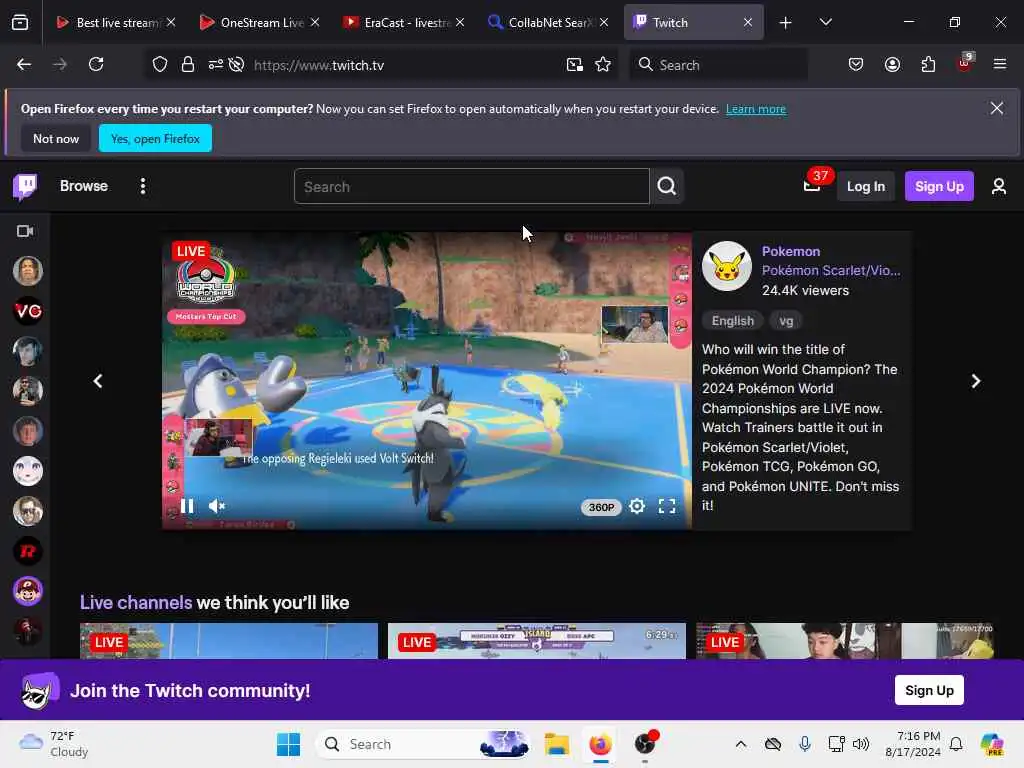The width and height of the screenshot is (1024, 768).
Task: Open the Firefox View icon
Action: click(x=20, y=22)
